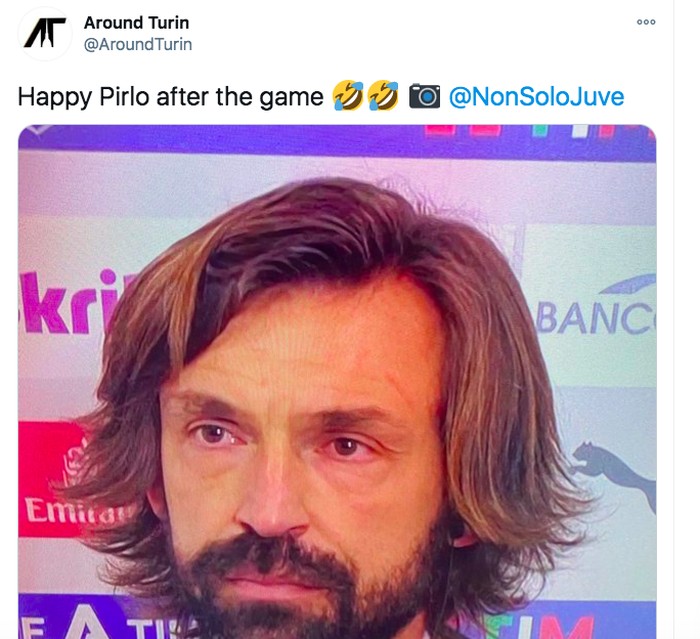
Task: Click the word "game" in the tweet text
Action: coord(293,97)
